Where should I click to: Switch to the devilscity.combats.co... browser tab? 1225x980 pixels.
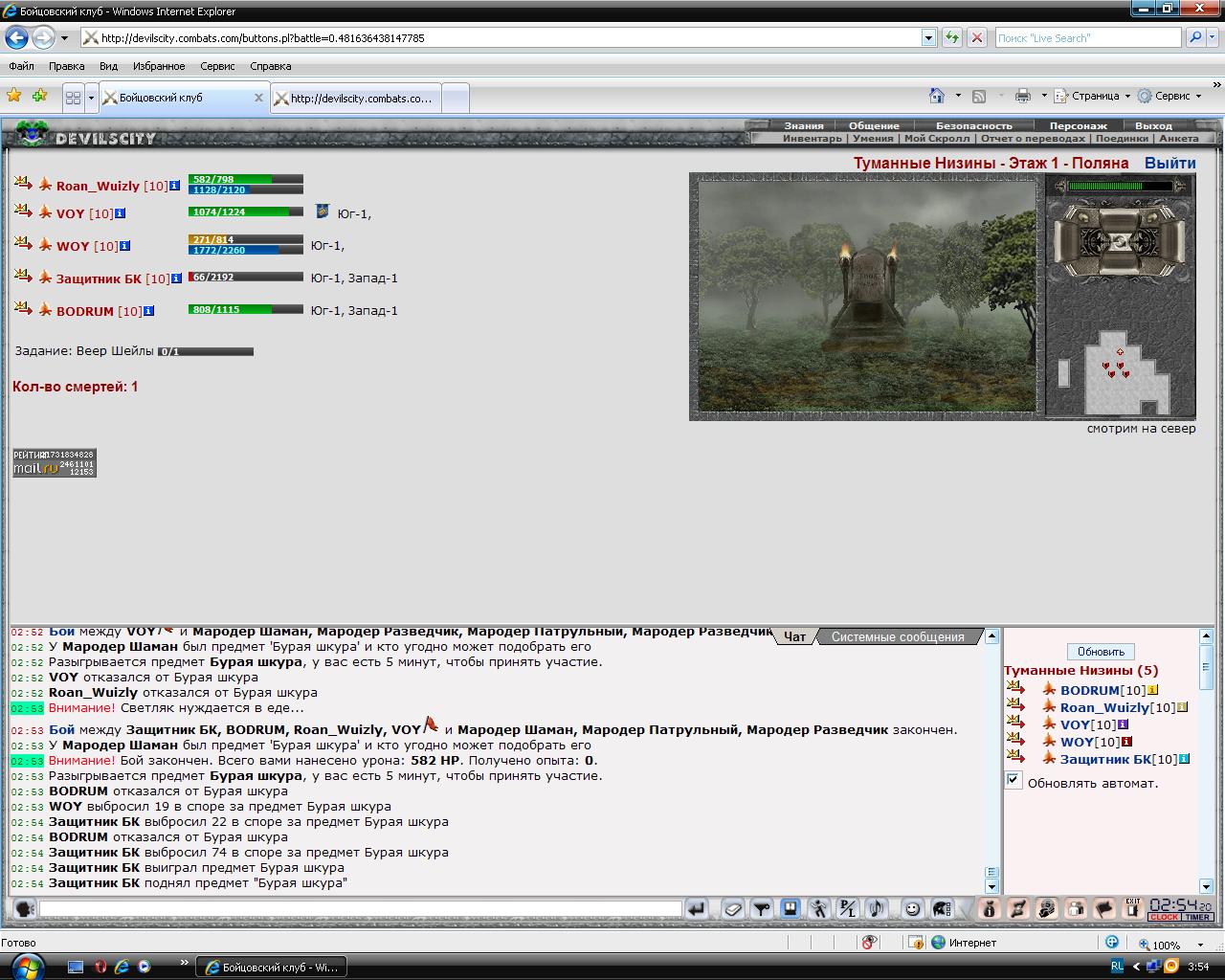click(357, 98)
